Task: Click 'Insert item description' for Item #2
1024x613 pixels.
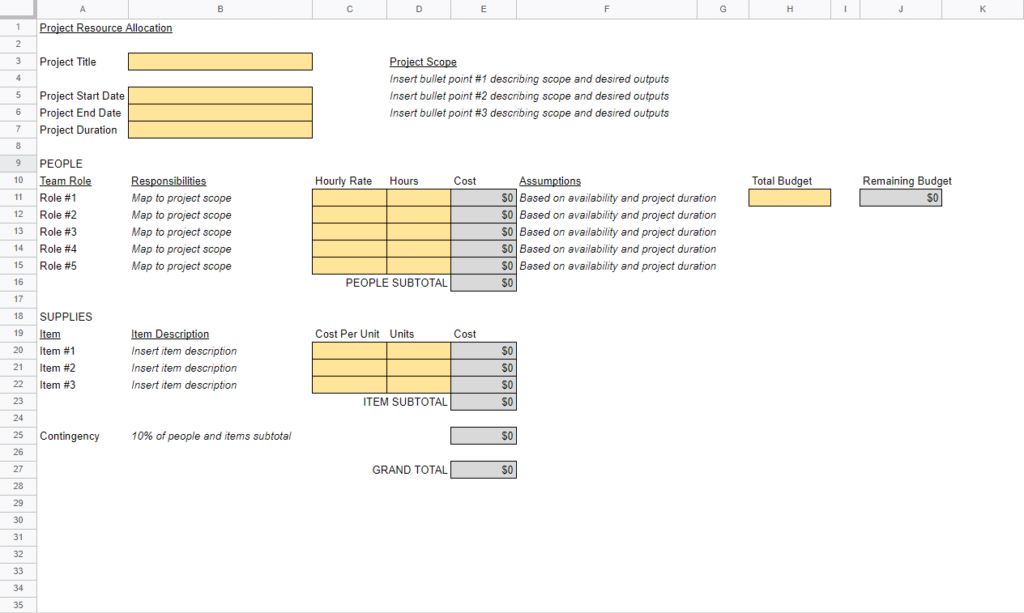Action: [x=184, y=368]
